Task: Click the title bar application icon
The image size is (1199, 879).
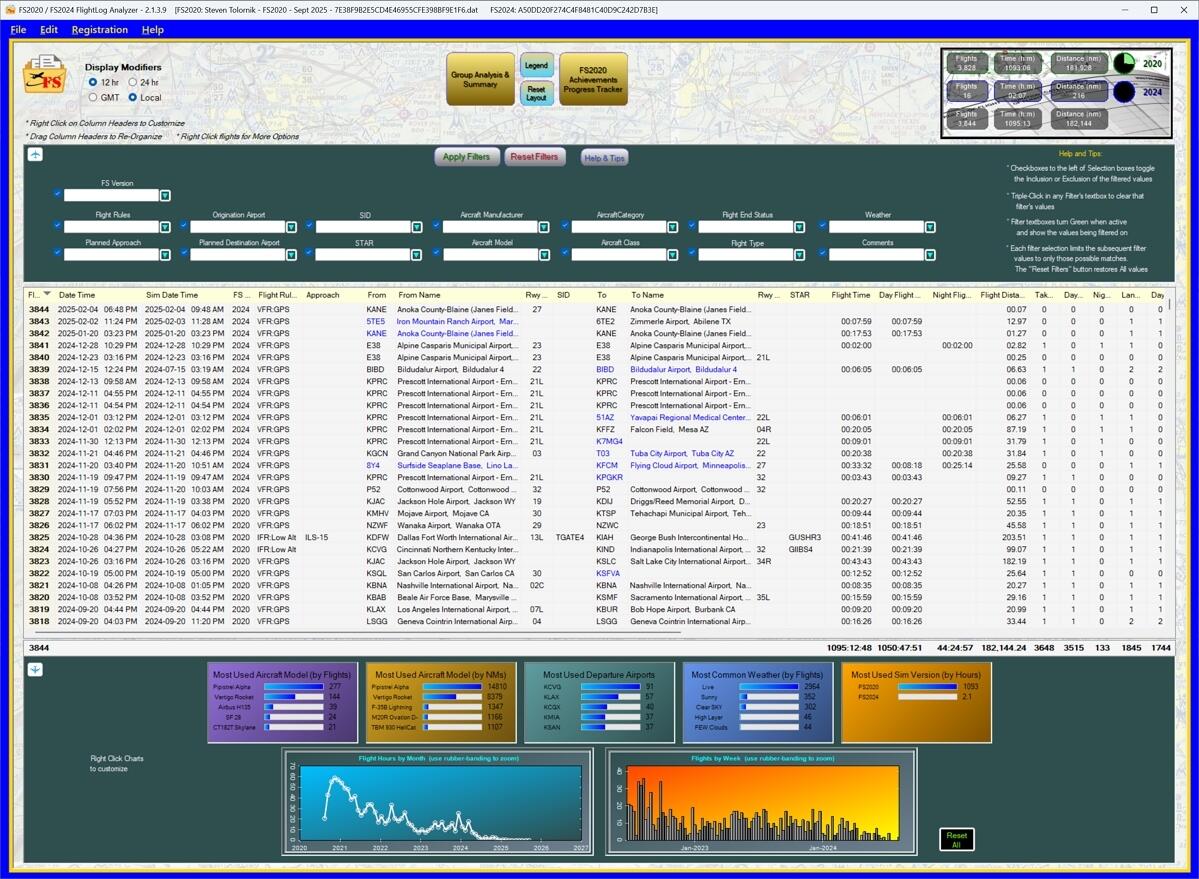Action: tap(11, 10)
